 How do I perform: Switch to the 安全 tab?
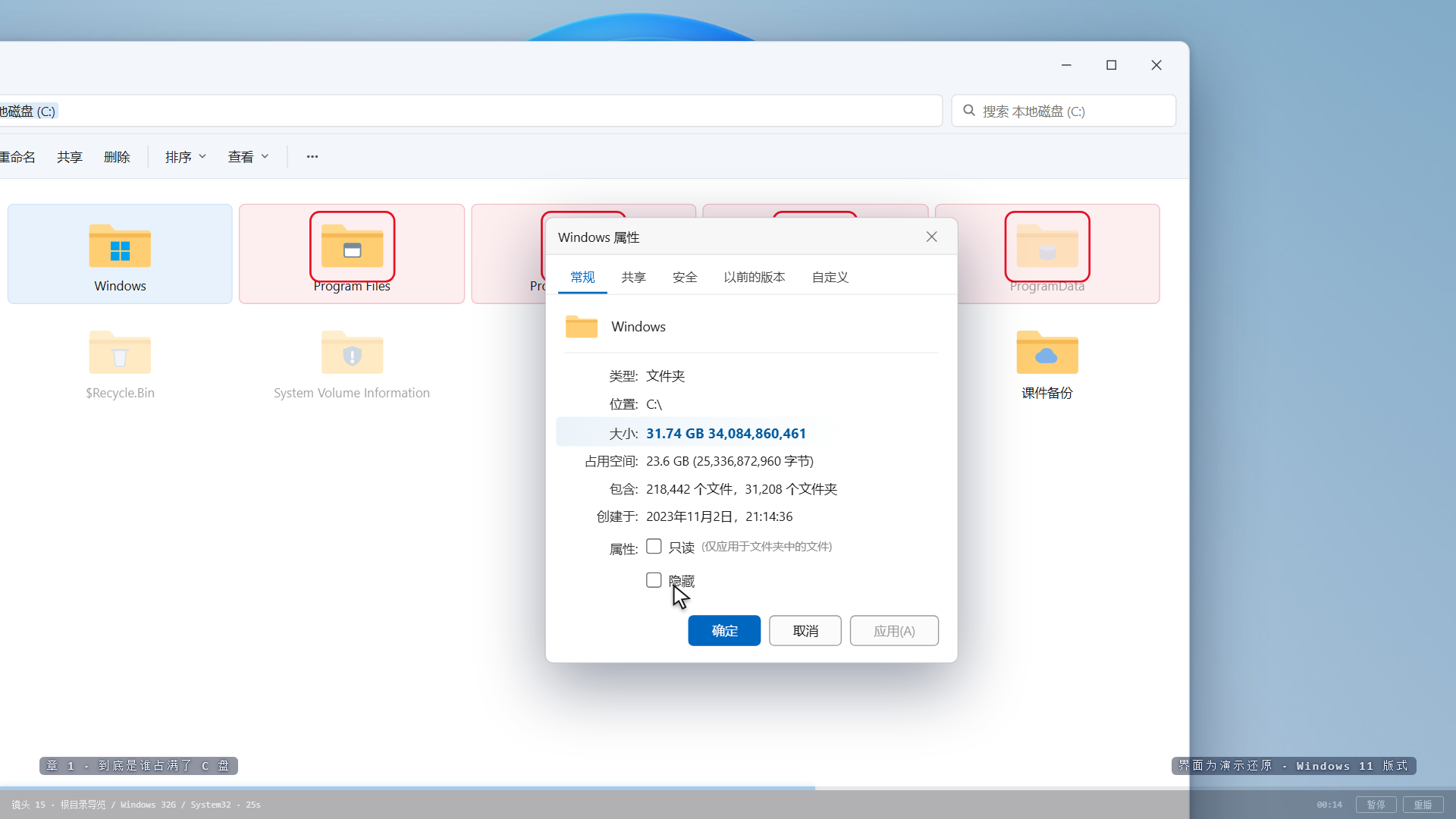(685, 278)
